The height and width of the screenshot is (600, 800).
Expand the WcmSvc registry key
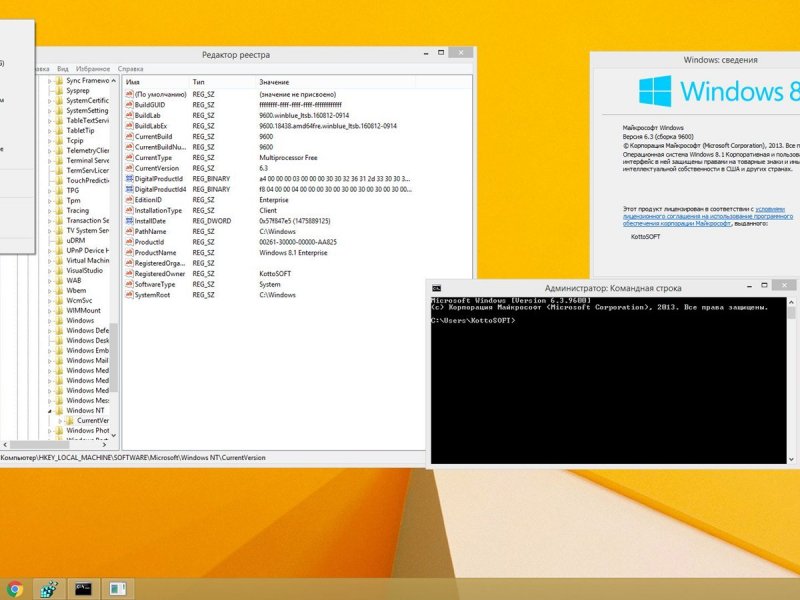[49, 301]
